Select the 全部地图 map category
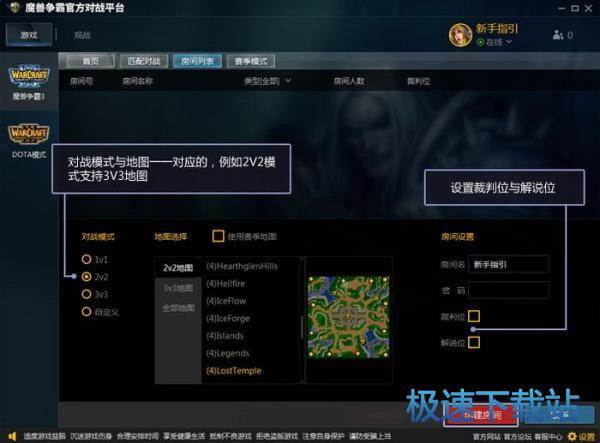Image resolution: width=600 pixels, height=443 pixels. tap(178, 308)
